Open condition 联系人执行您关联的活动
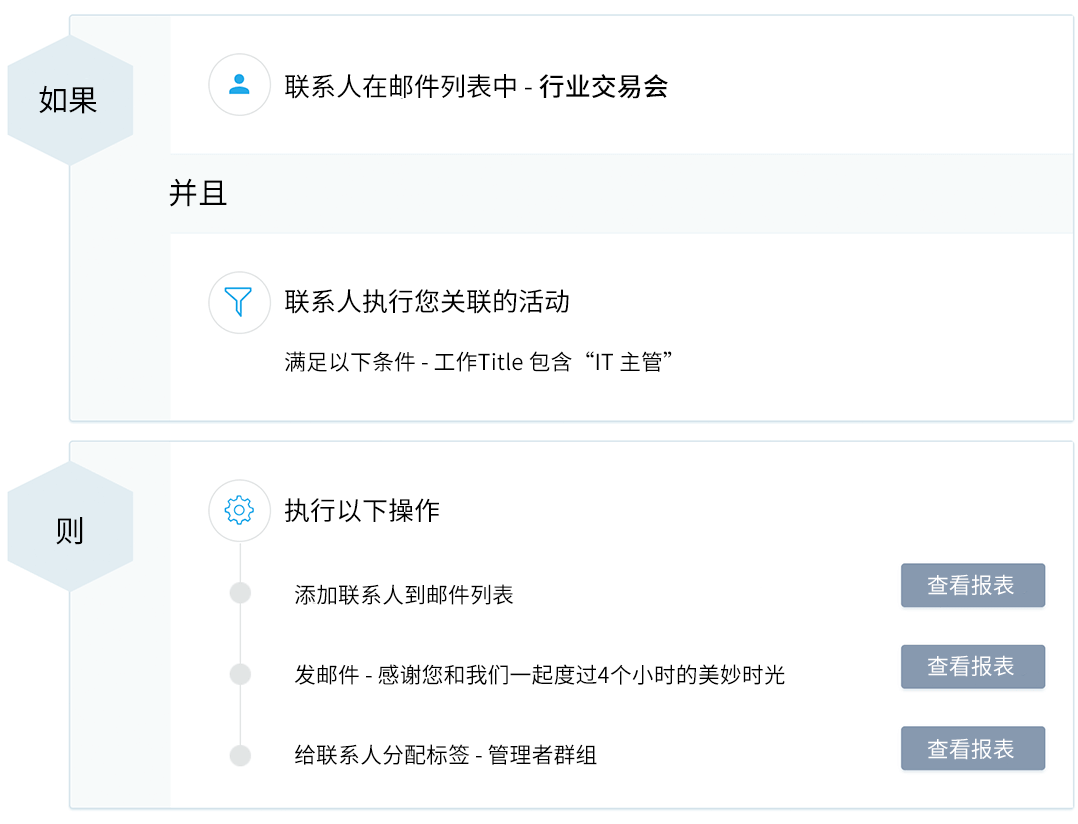1078x824 pixels. (x=427, y=302)
